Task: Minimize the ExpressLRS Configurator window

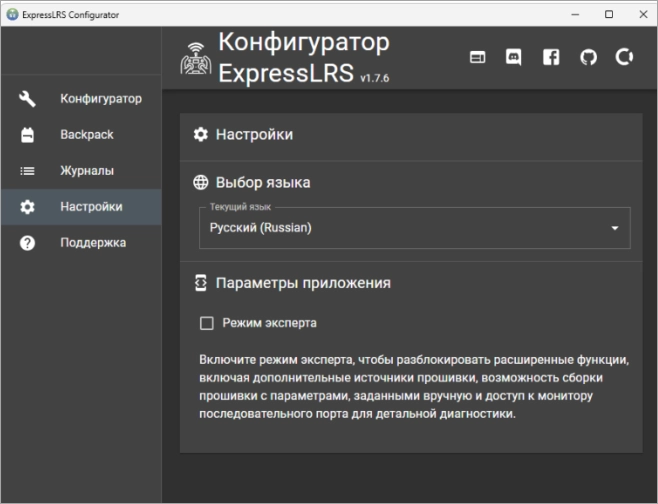Action: coord(575,14)
